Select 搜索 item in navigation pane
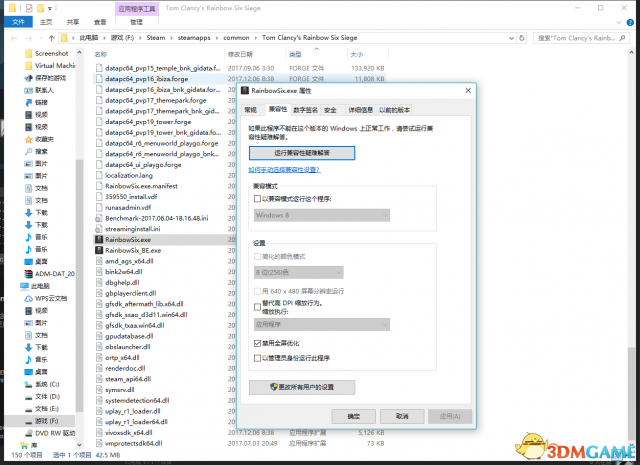 tap(36, 151)
